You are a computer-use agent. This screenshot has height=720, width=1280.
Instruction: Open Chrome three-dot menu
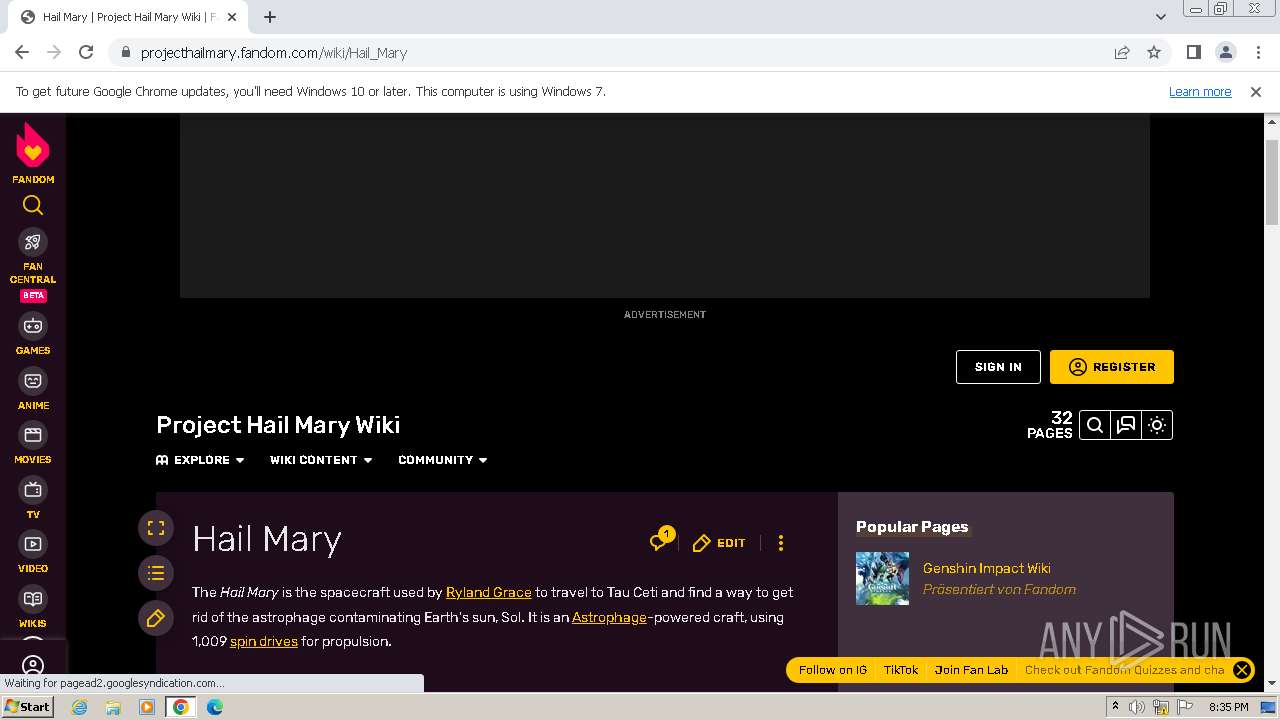click(x=1257, y=52)
